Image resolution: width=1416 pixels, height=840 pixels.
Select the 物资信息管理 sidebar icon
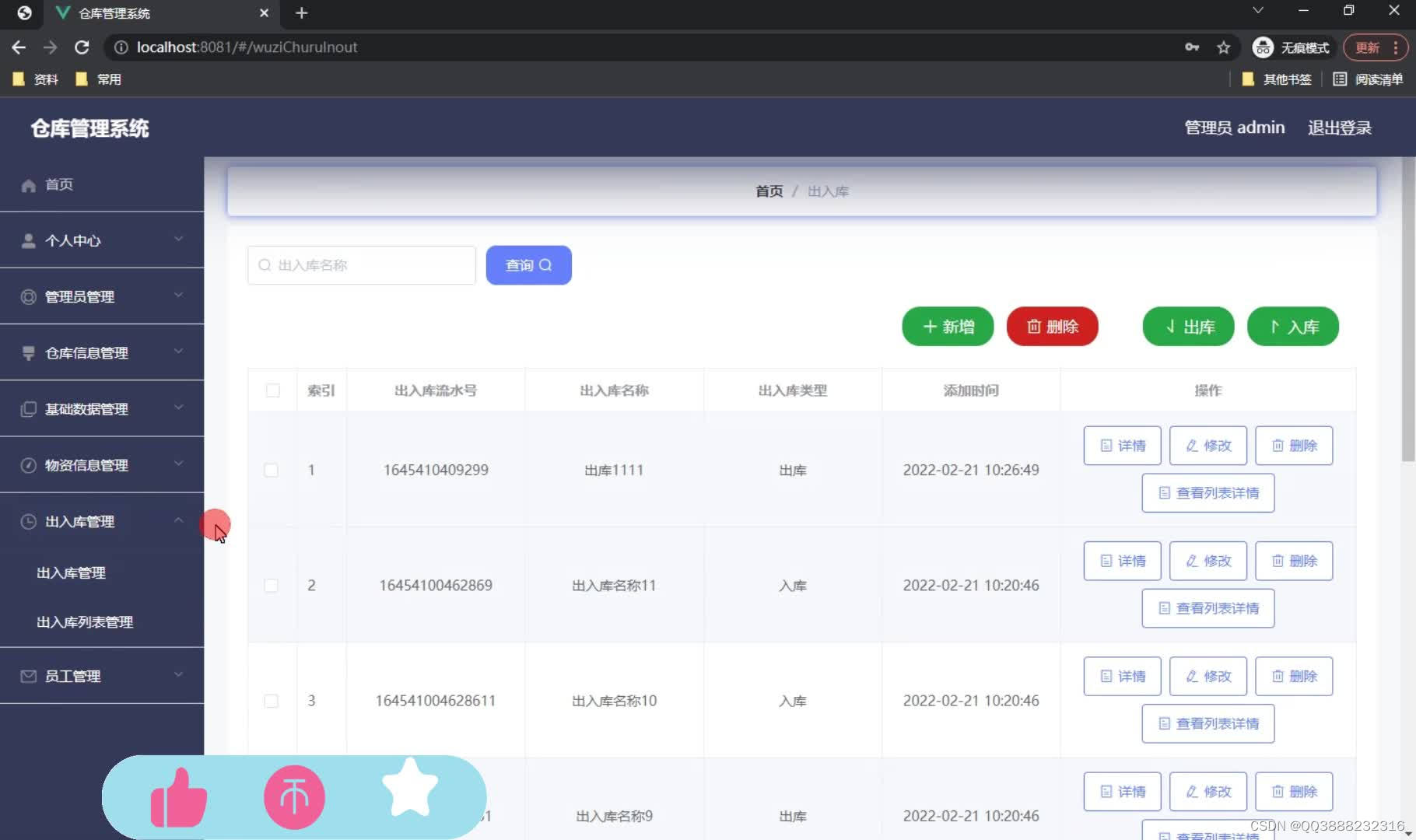(x=28, y=464)
